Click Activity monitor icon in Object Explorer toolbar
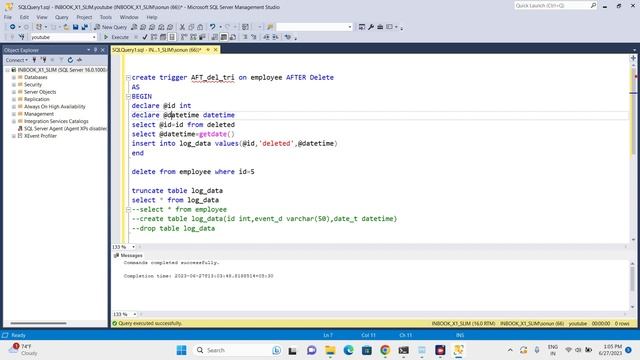The height and width of the screenshot is (360, 640). (79, 60)
